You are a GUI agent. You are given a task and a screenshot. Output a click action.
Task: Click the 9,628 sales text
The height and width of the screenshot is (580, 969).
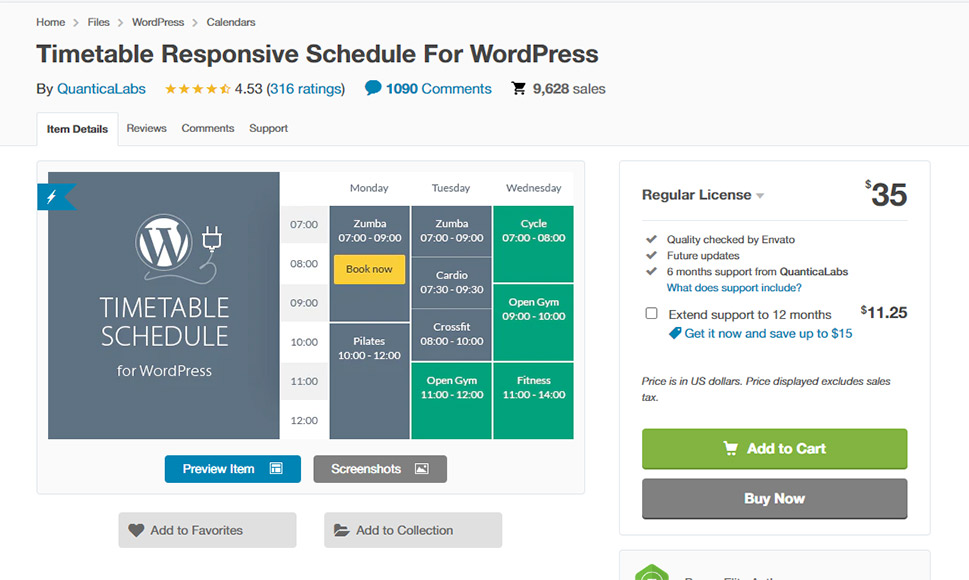569,89
